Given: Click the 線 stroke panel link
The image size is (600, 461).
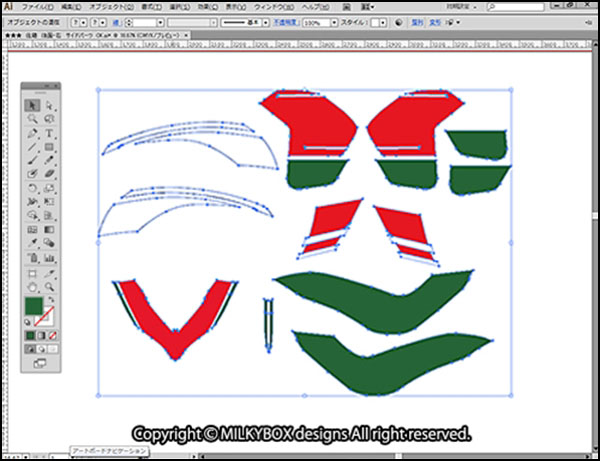Looking at the screenshot, I should pos(116,23).
